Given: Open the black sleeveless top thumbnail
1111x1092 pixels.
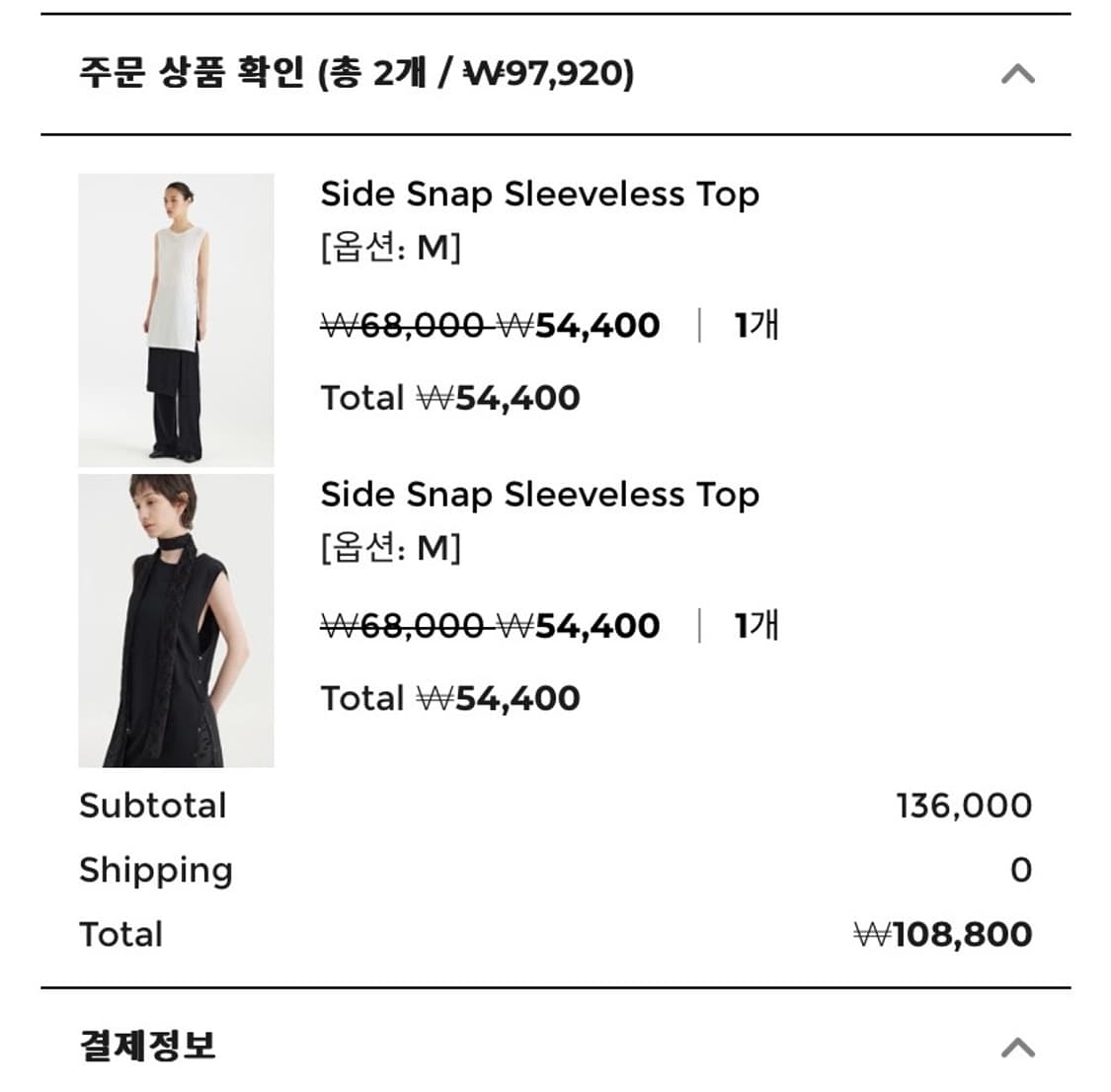Looking at the screenshot, I should click(x=176, y=620).
